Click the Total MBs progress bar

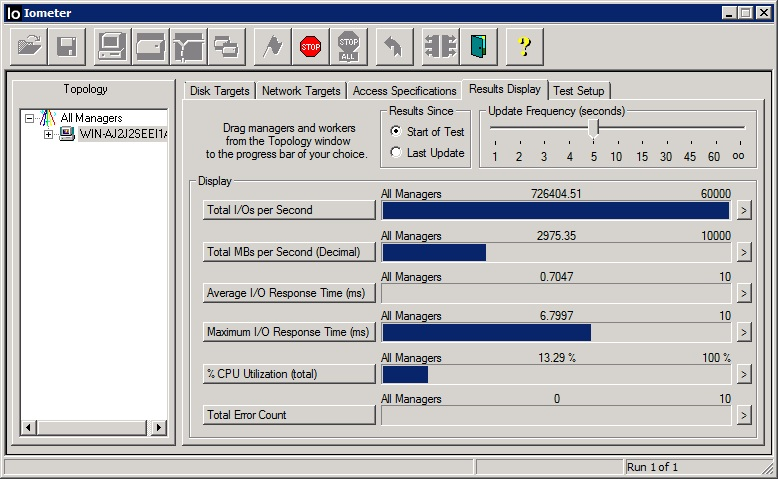click(556, 253)
